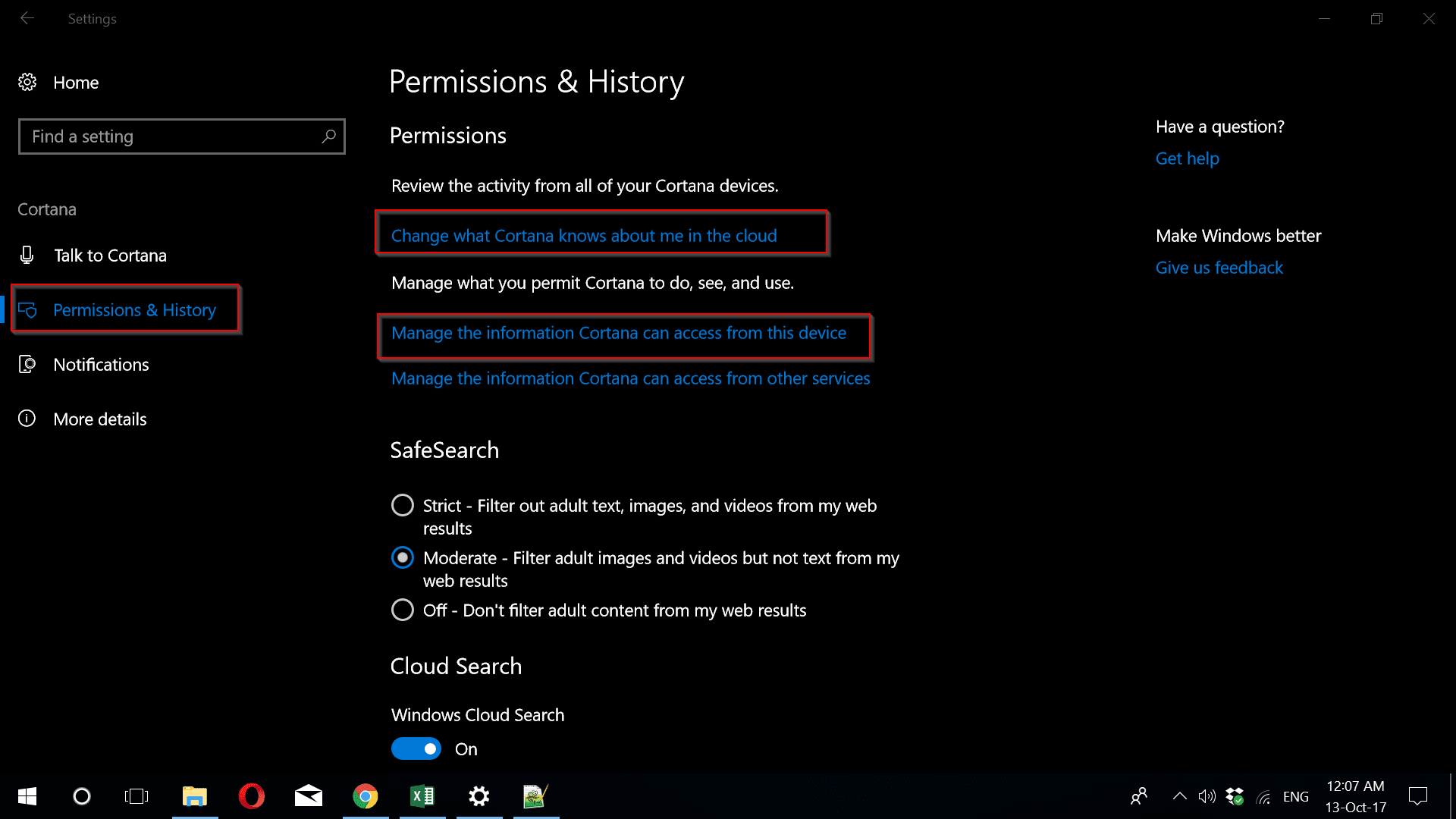Switch to Google Chrome on taskbar
Image resolution: width=1456 pixels, height=819 pixels.
pyautogui.click(x=366, y=796)
